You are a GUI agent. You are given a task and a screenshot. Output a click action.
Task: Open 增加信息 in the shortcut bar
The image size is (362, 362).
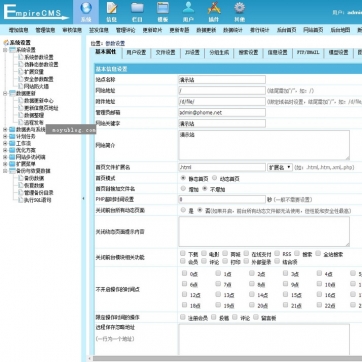click(x=18, y=30)
